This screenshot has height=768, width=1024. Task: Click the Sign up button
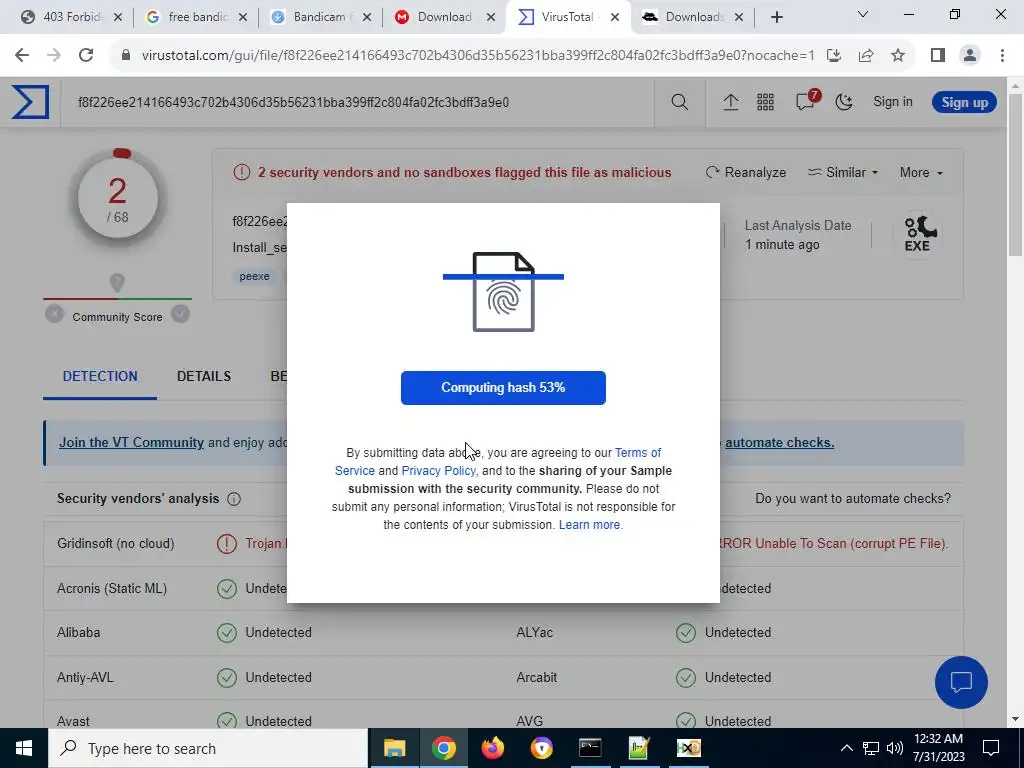click(964, 103)
